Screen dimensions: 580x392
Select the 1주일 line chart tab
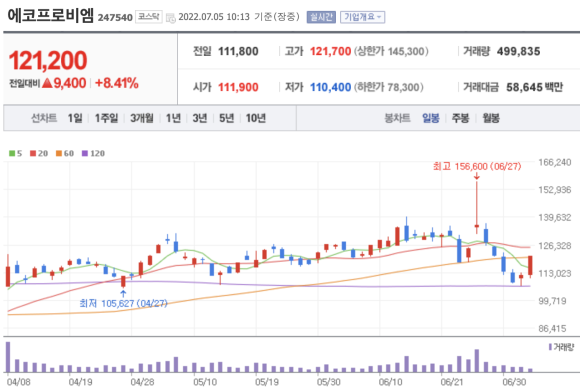106,118
